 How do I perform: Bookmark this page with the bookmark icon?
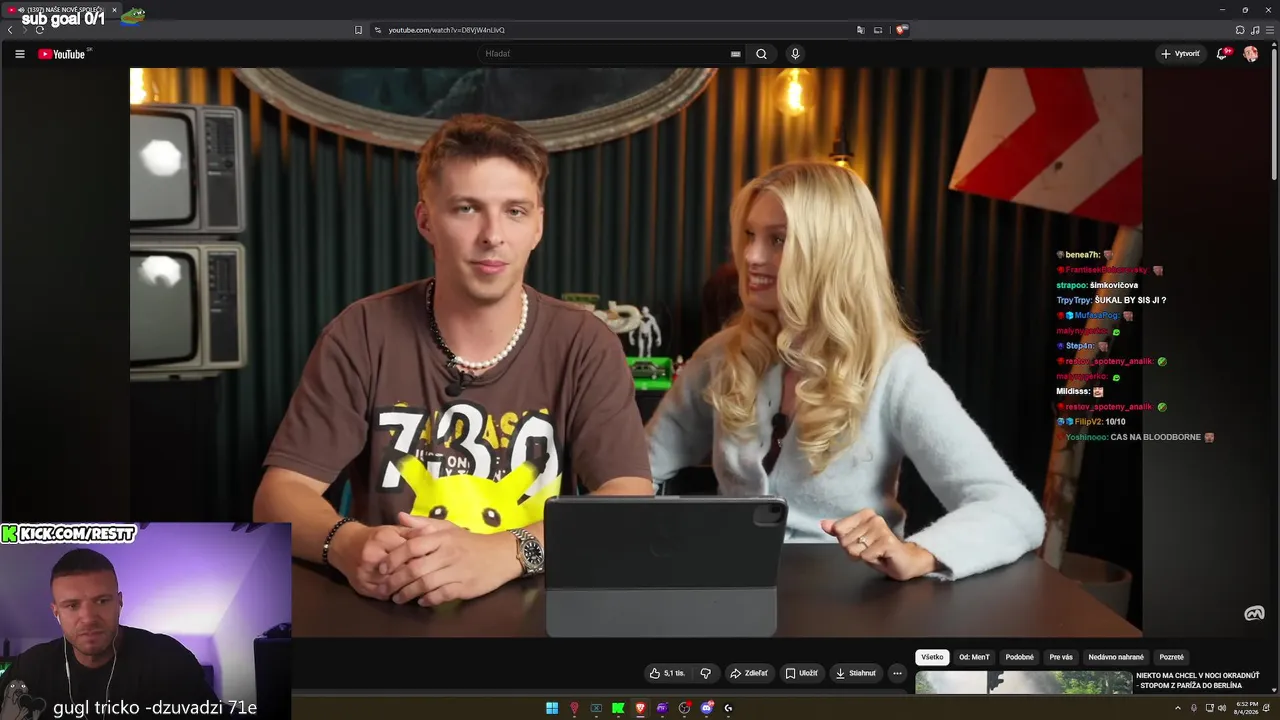358,30
